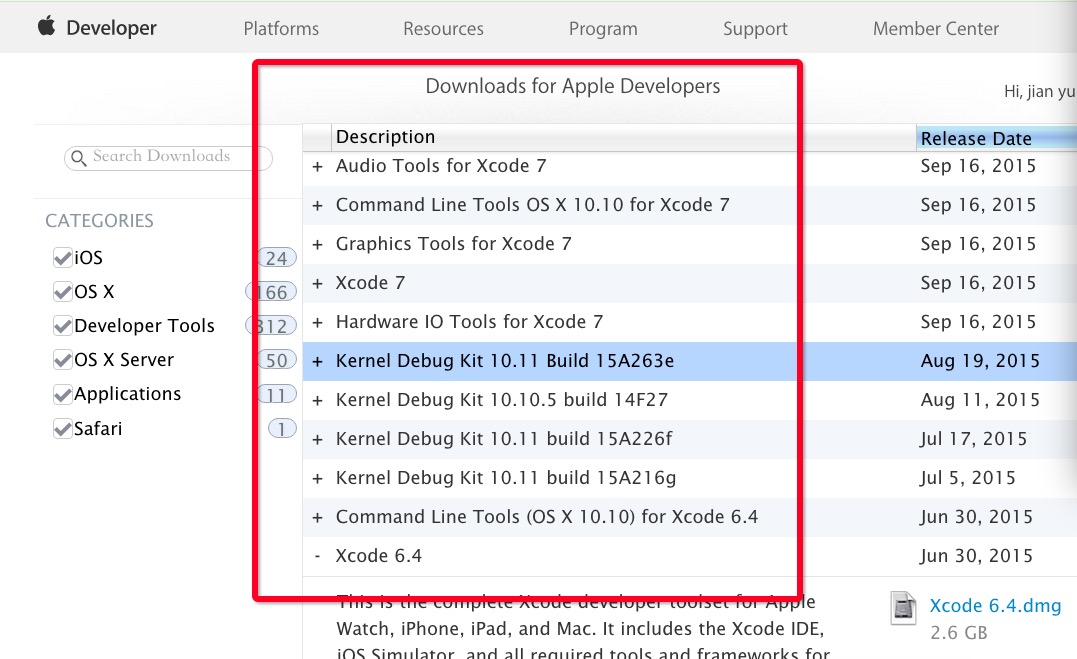Click the Developer home link text

pos(111,28)
